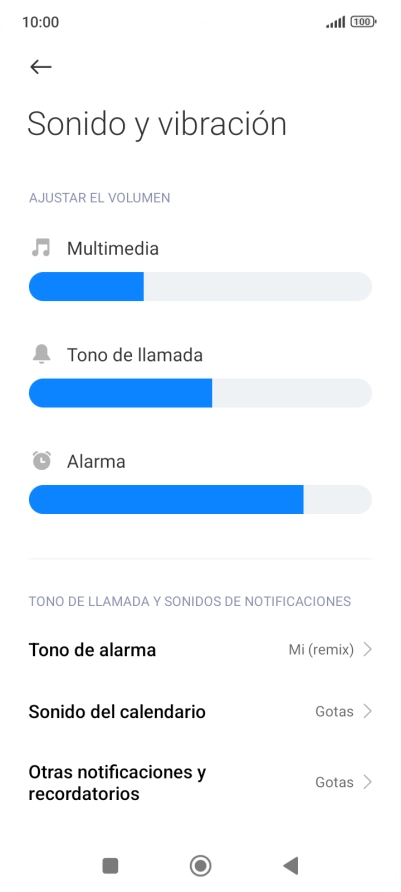
Task: Expand the Tono de alarma chevron
Action: coord(367,649)
